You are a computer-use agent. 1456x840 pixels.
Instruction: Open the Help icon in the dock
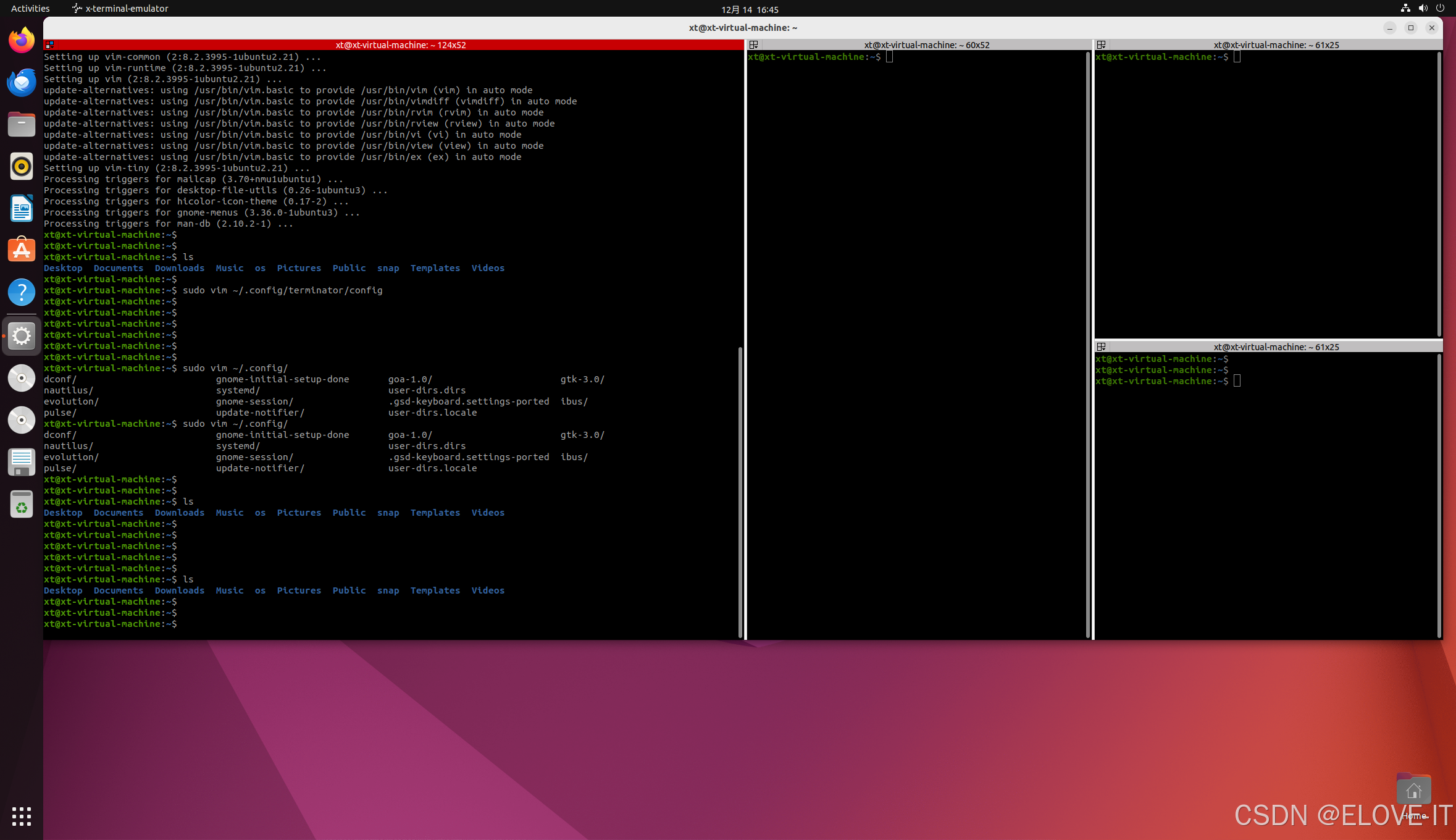22,292
